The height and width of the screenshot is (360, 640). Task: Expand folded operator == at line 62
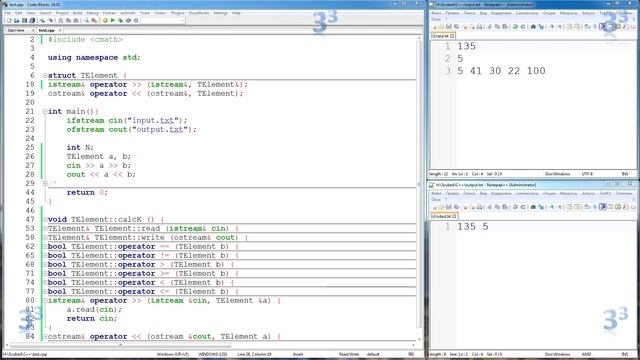45,247
